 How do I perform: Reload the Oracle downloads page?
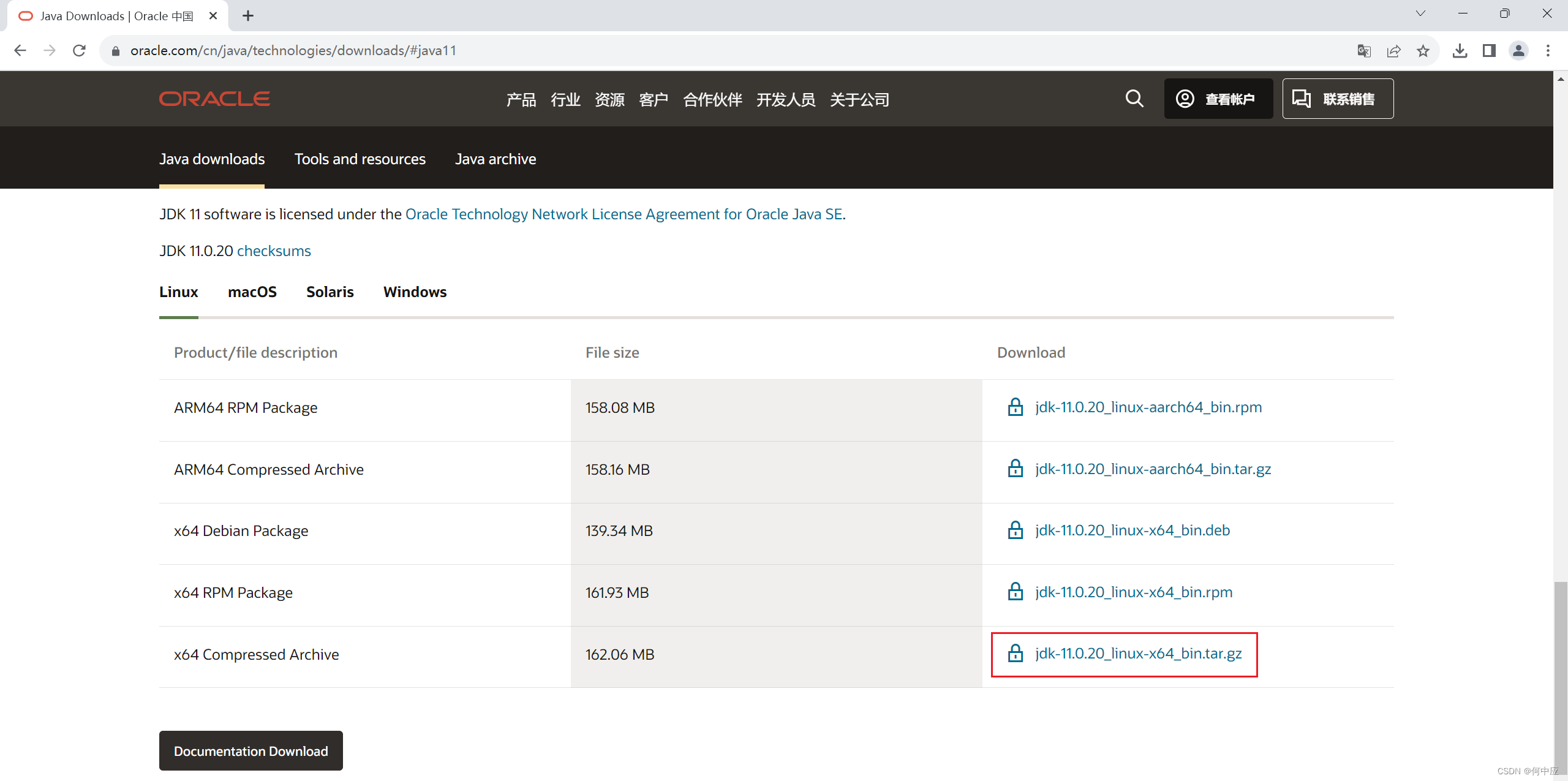pos(79,50)
